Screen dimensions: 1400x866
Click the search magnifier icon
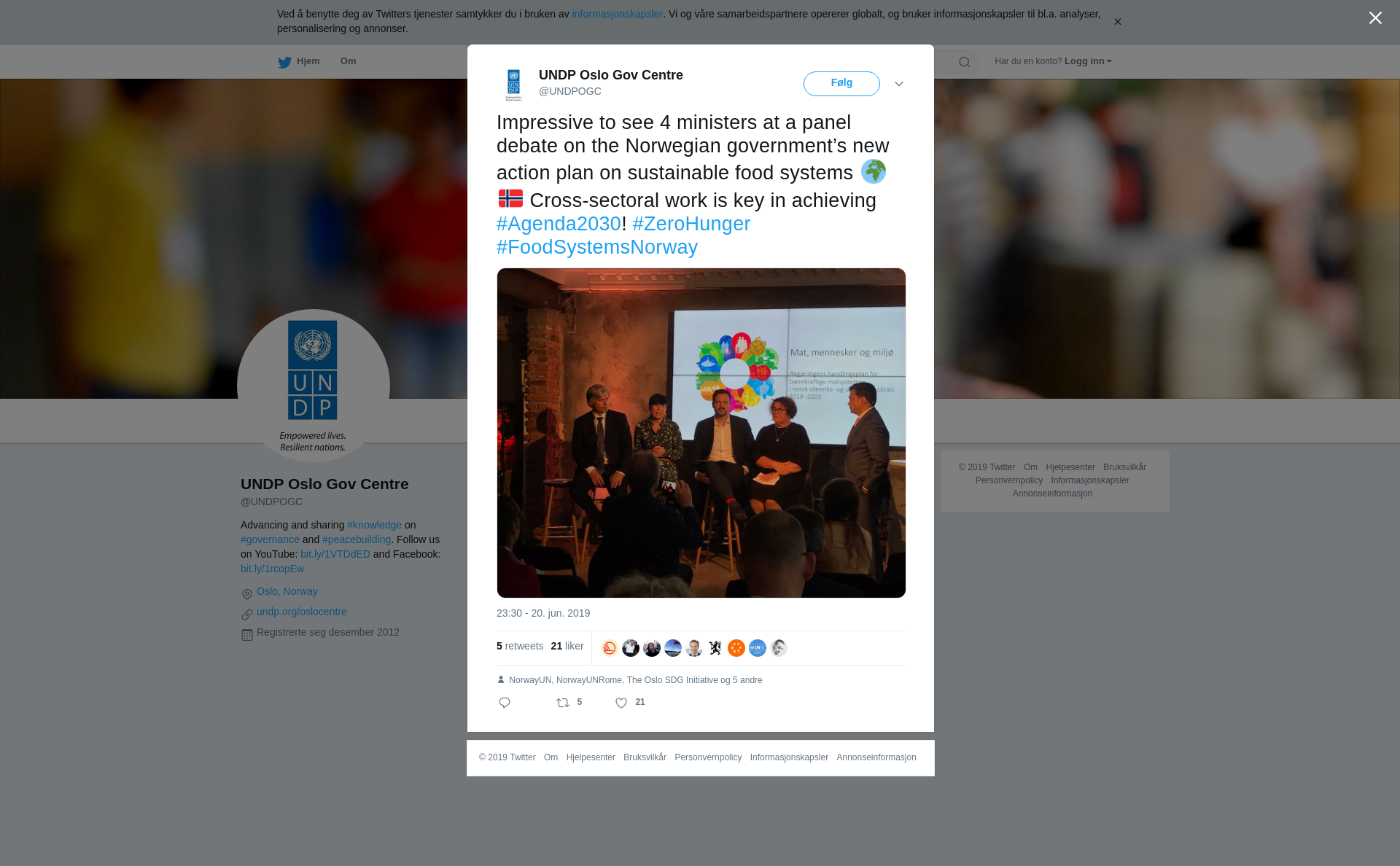pyautogui.click(x=965, y=62)
